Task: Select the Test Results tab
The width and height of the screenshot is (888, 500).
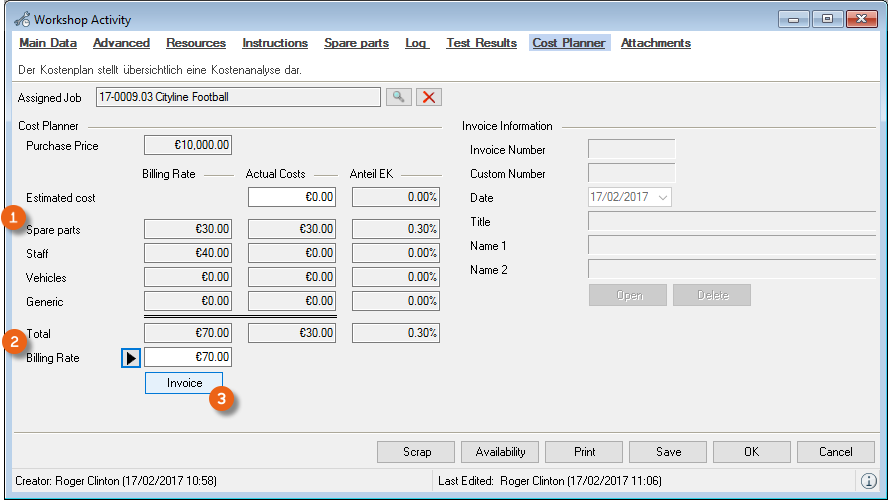Action: click(x=481, y=43)
